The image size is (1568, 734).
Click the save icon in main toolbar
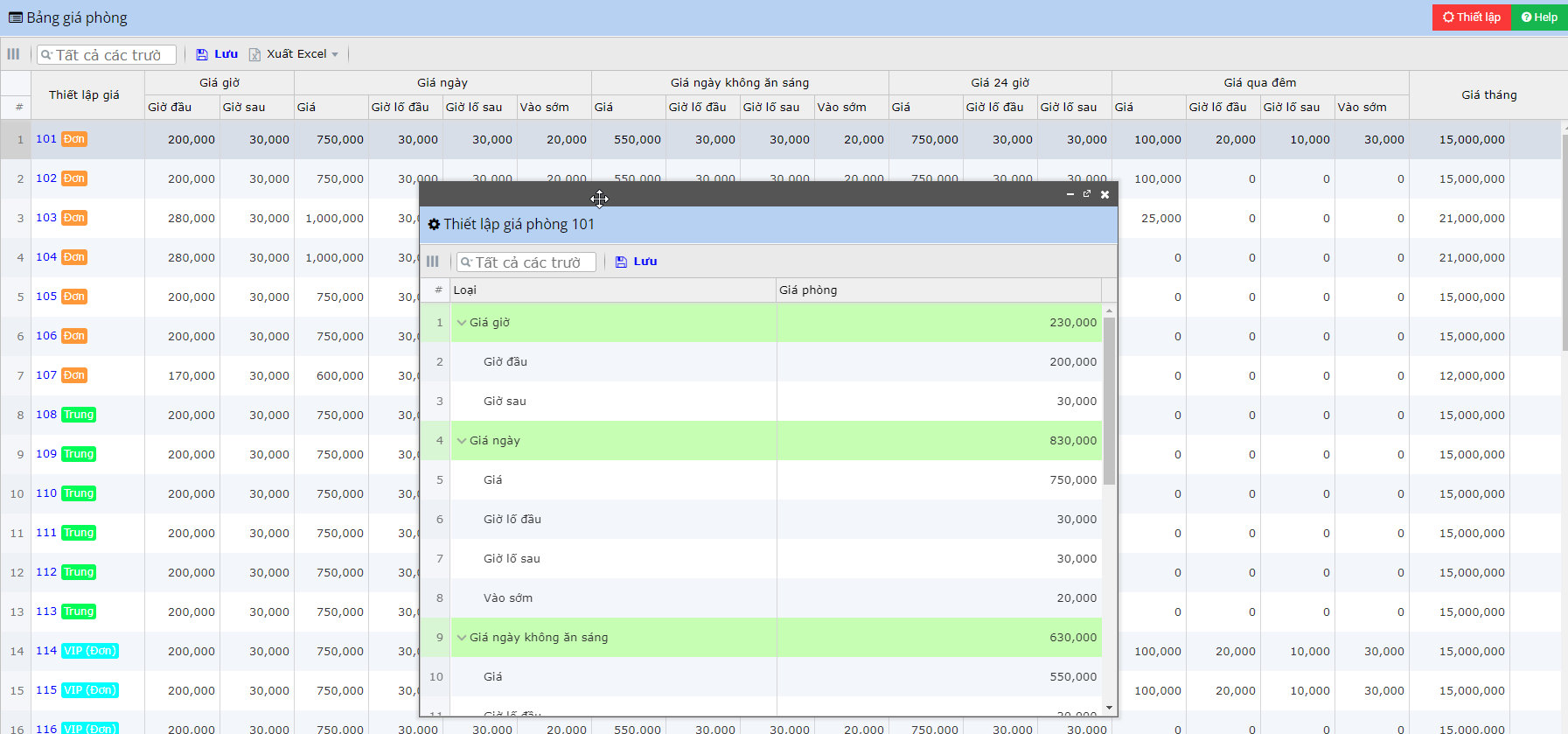[202, 54]
